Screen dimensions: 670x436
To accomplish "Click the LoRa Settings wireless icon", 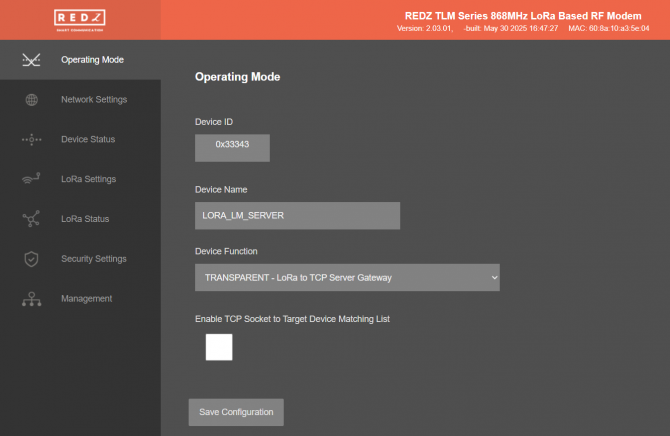I will click(31, 178).
